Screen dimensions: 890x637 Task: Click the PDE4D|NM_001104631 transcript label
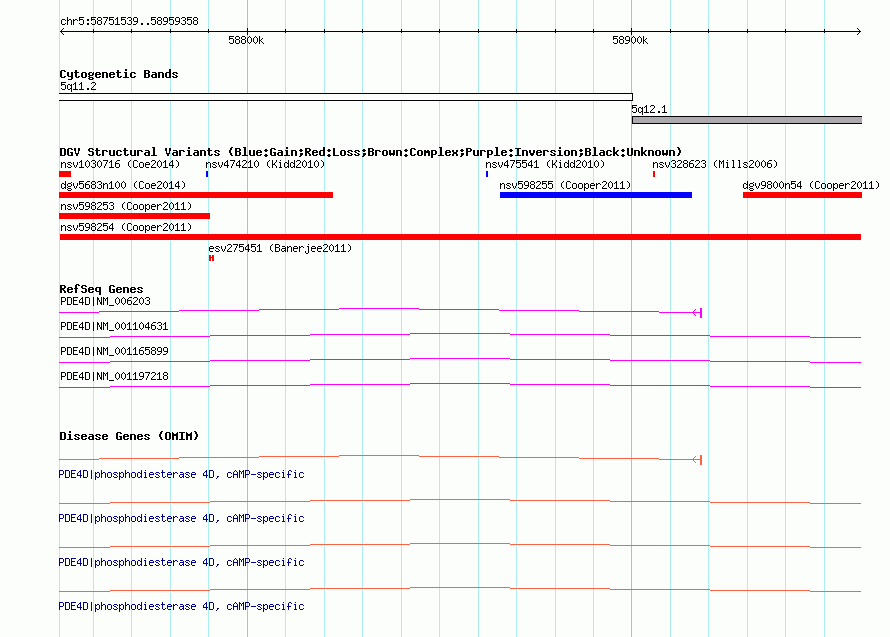114,326
